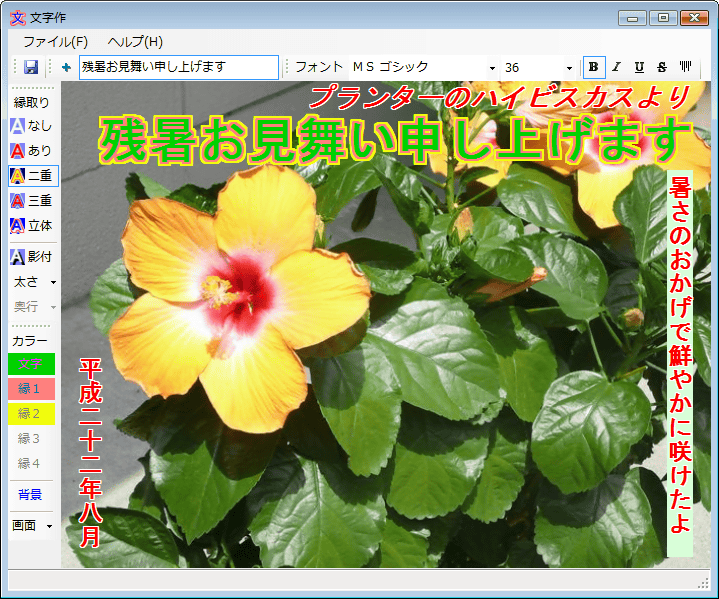The image size is (719, 599).
Task: Maximize the 文字作 window
Action: 663,18
